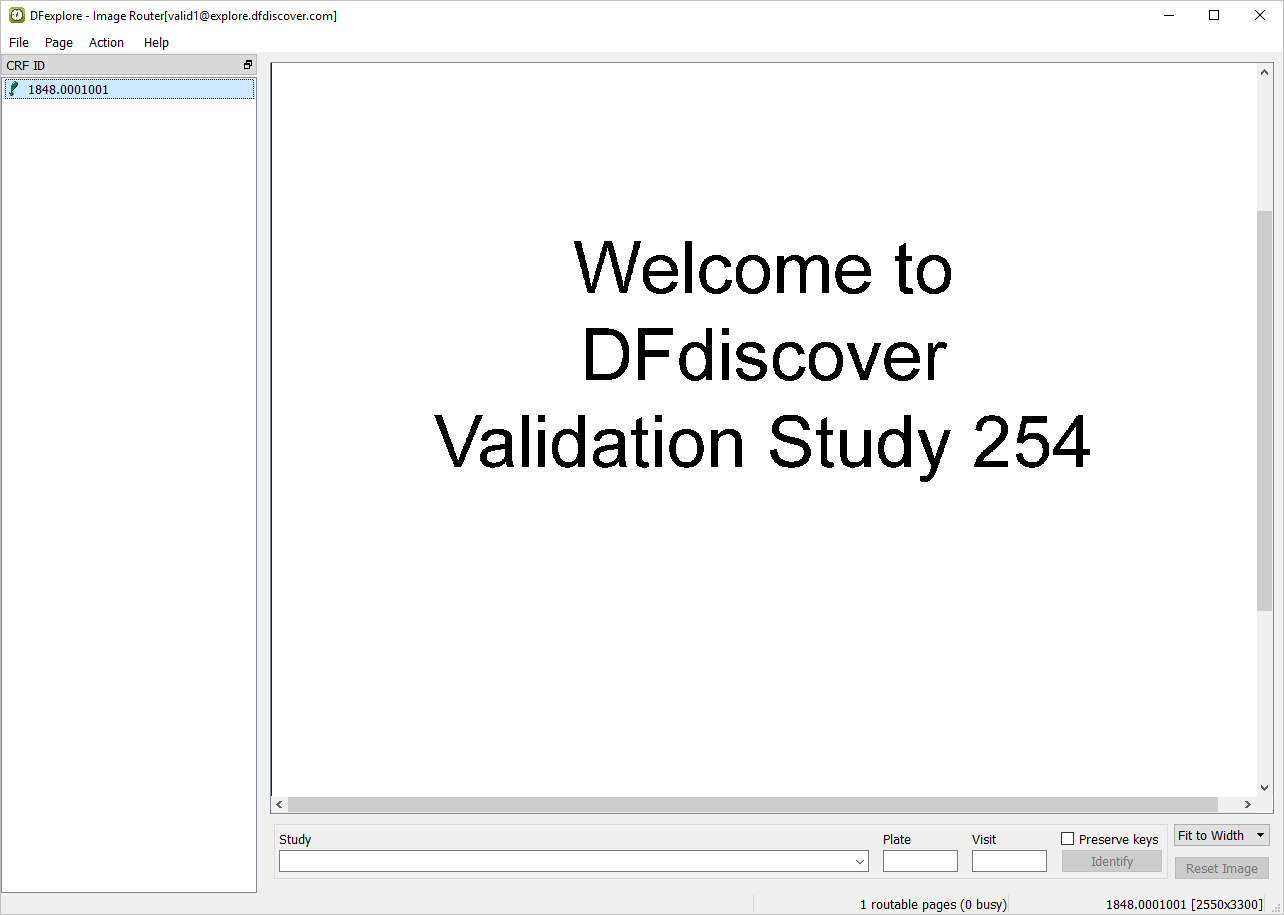The width and height of the screenshot is (1284, 915).
Task: Select CRF entry 1848.0001001 in the list
Action: coord(68,89)
